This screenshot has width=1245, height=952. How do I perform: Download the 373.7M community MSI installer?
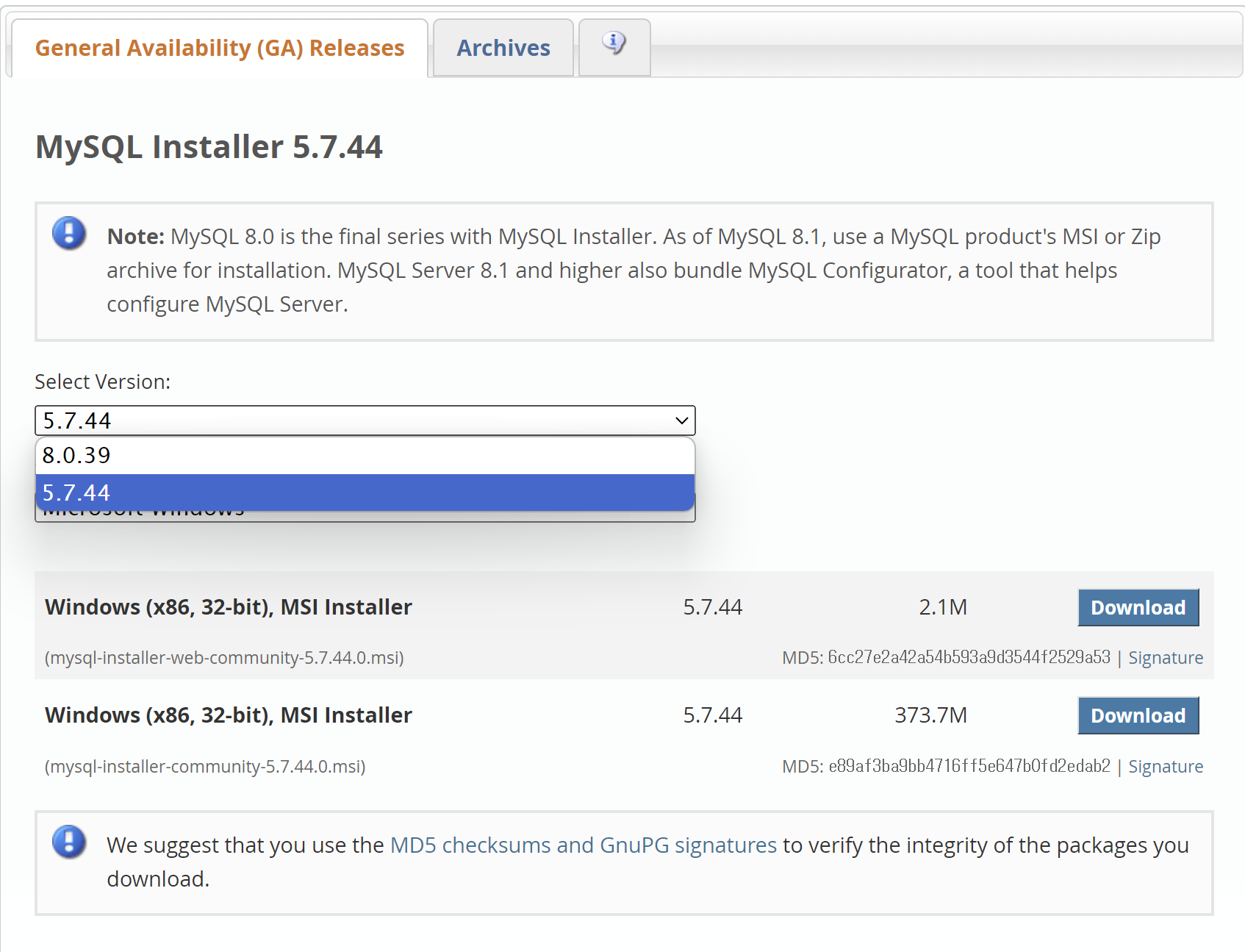pyautogui.click(x=1138, y=715)
